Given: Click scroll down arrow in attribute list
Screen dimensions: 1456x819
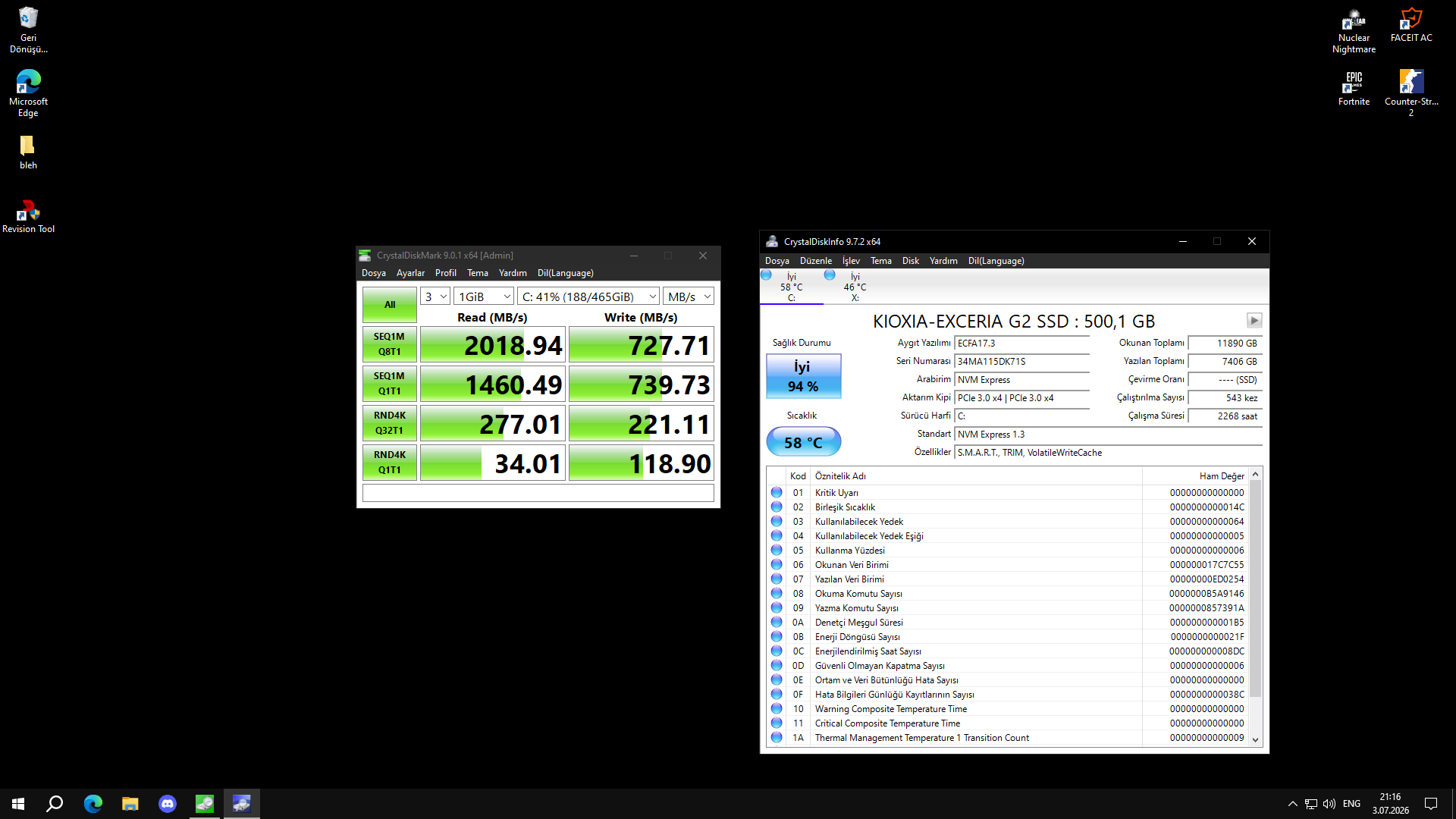Looking at the screenshot, I should click(1255, 739).
